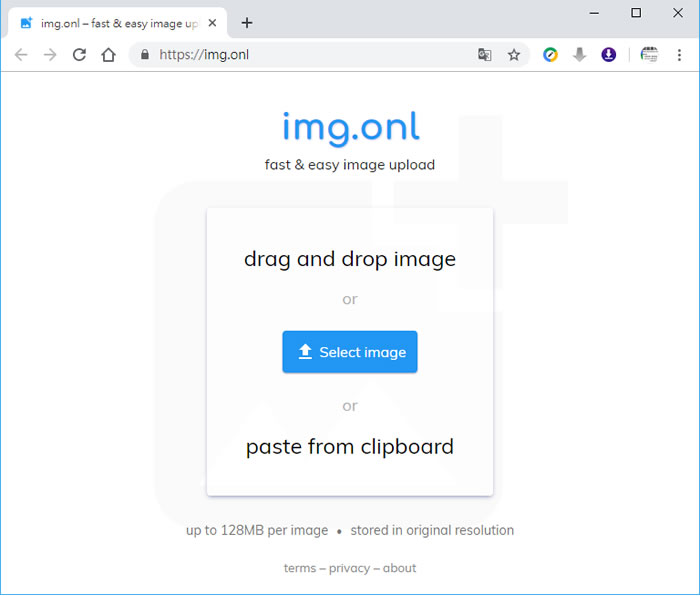Open the terms link
700x596 pixels.
(299, 568)
